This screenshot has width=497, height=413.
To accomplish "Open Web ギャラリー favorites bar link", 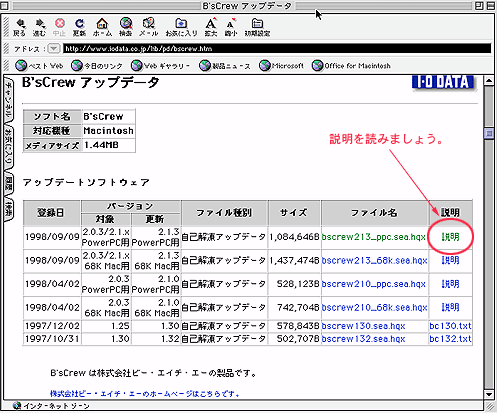I will point(161,66).
